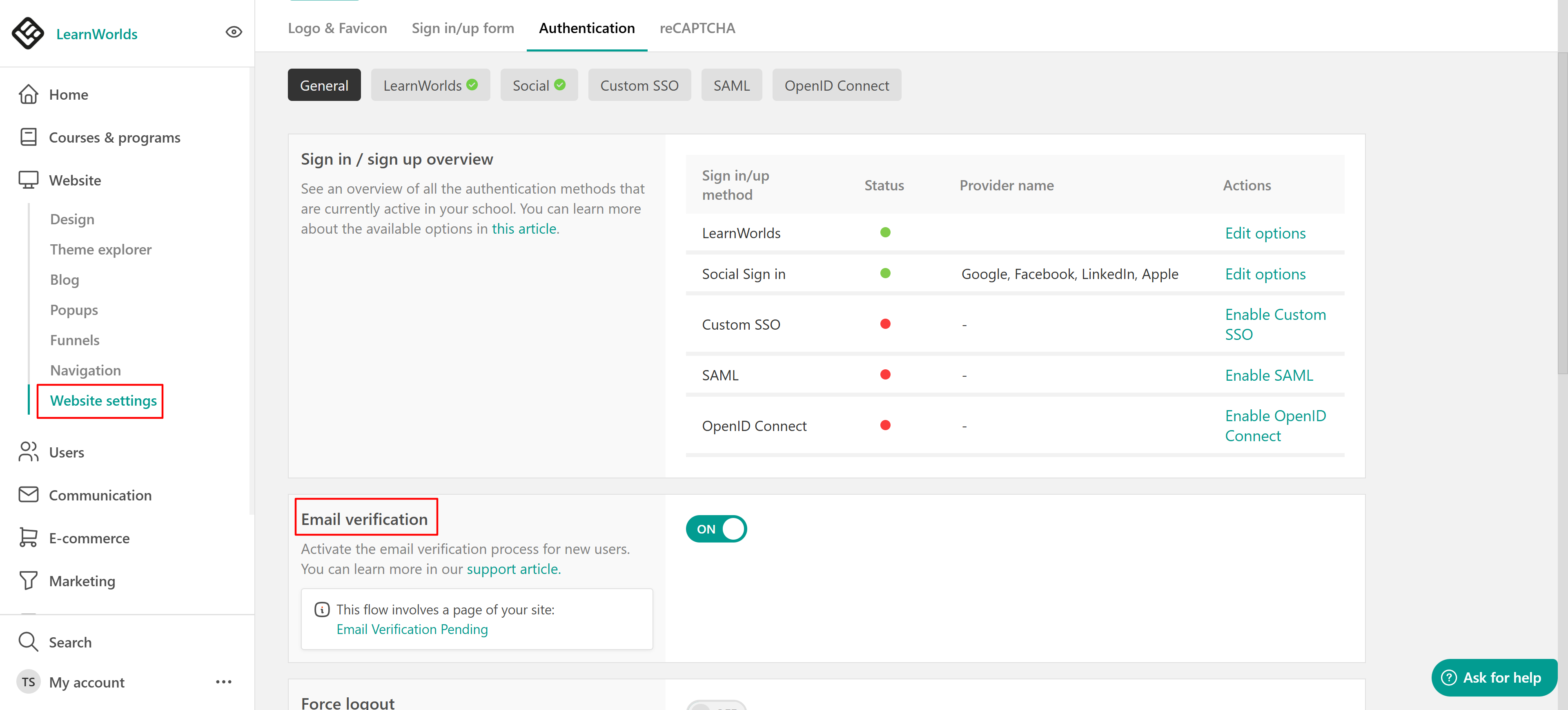This screenshot has height=710, width=1568.
Task: Click the Users people icon
Action: pyautogui.click(x=28, y=452)
